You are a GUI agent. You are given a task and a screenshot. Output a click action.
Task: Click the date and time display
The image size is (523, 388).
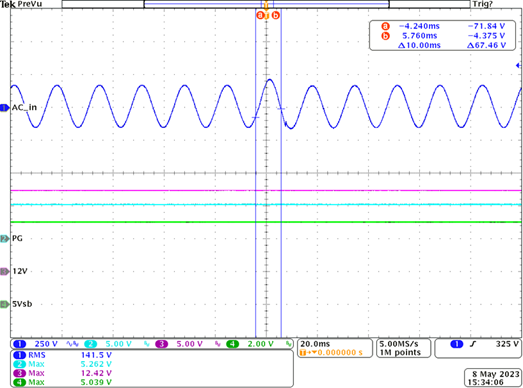pyautogui.click(x=493, y=378)
